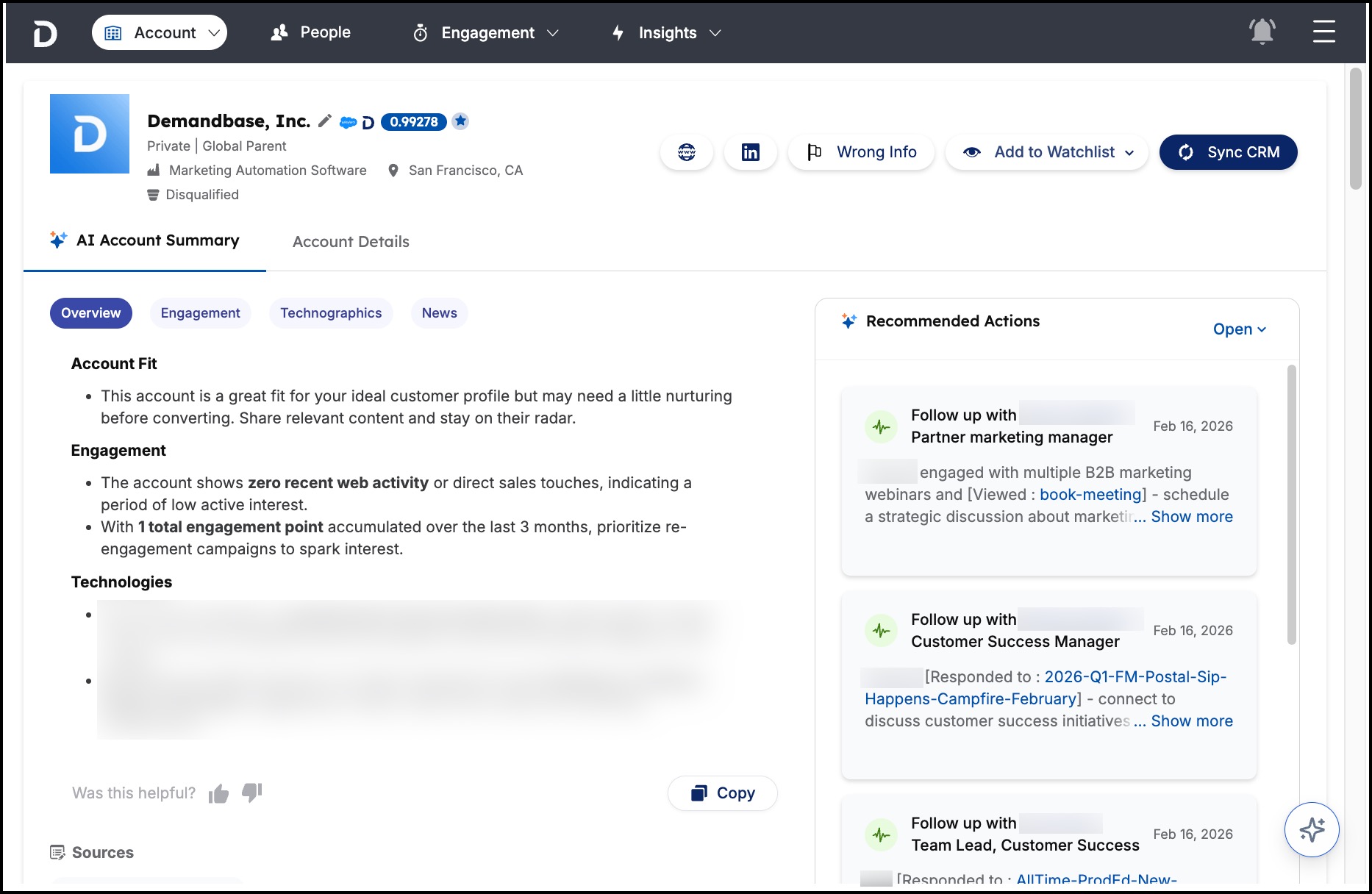The width and height of the screenshot is (1372, 894).
Task: Click the Disqualified status label
Action: [202, 195]
